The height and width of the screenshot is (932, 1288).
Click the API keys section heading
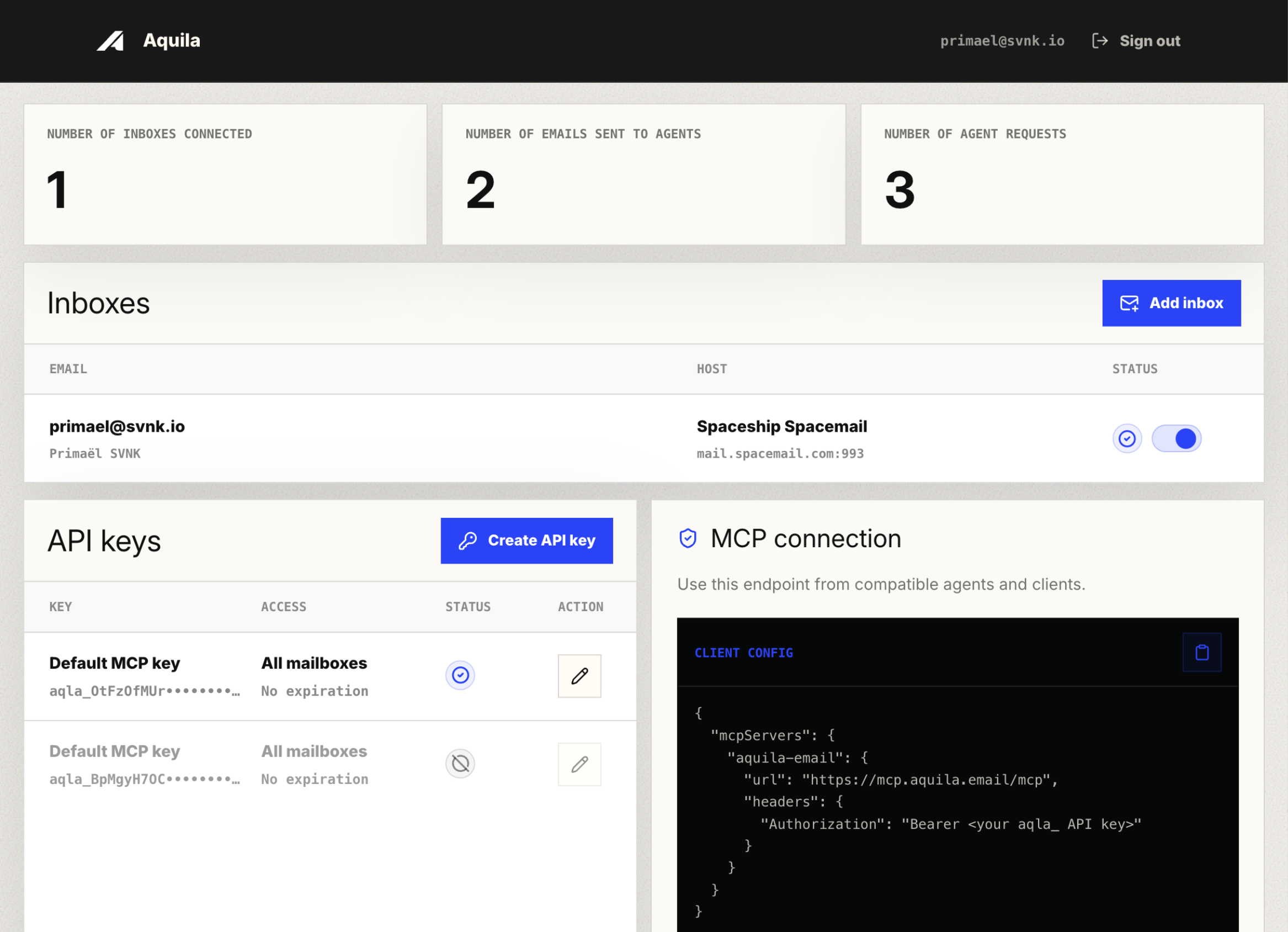(104, 541)
